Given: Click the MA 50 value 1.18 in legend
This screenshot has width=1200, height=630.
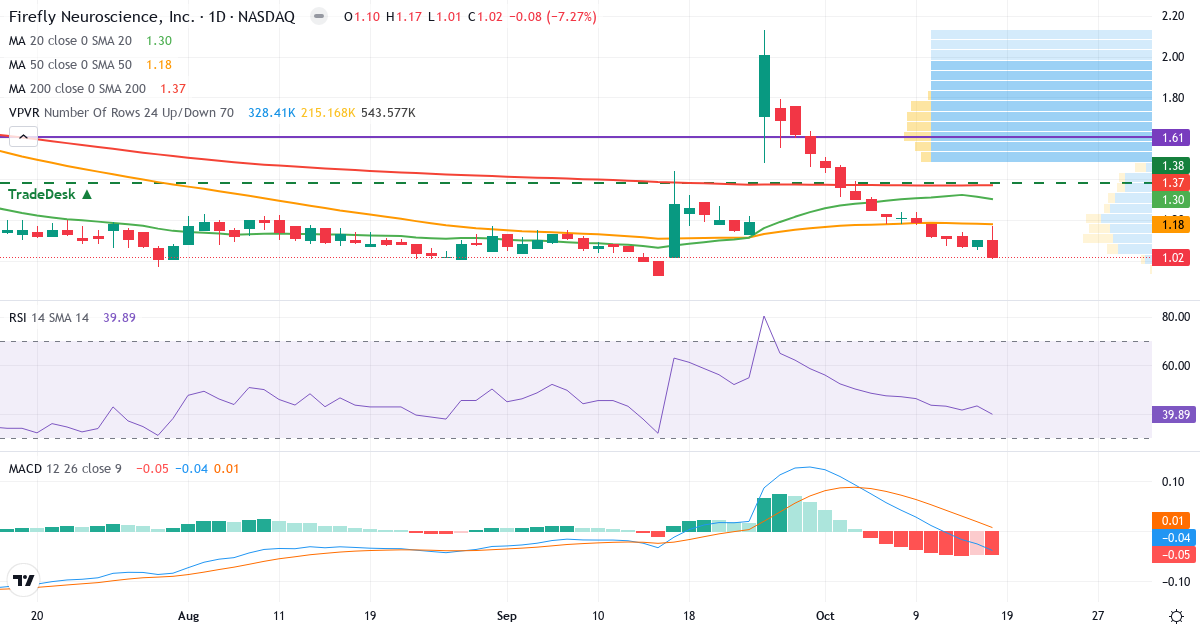Looking at the screenshot, I should click(158, 65).
